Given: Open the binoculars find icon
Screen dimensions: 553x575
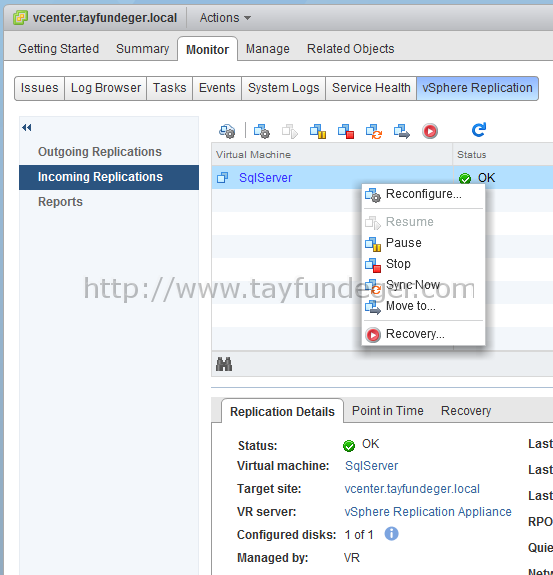Looking at the screenshot, I should 224,364.
